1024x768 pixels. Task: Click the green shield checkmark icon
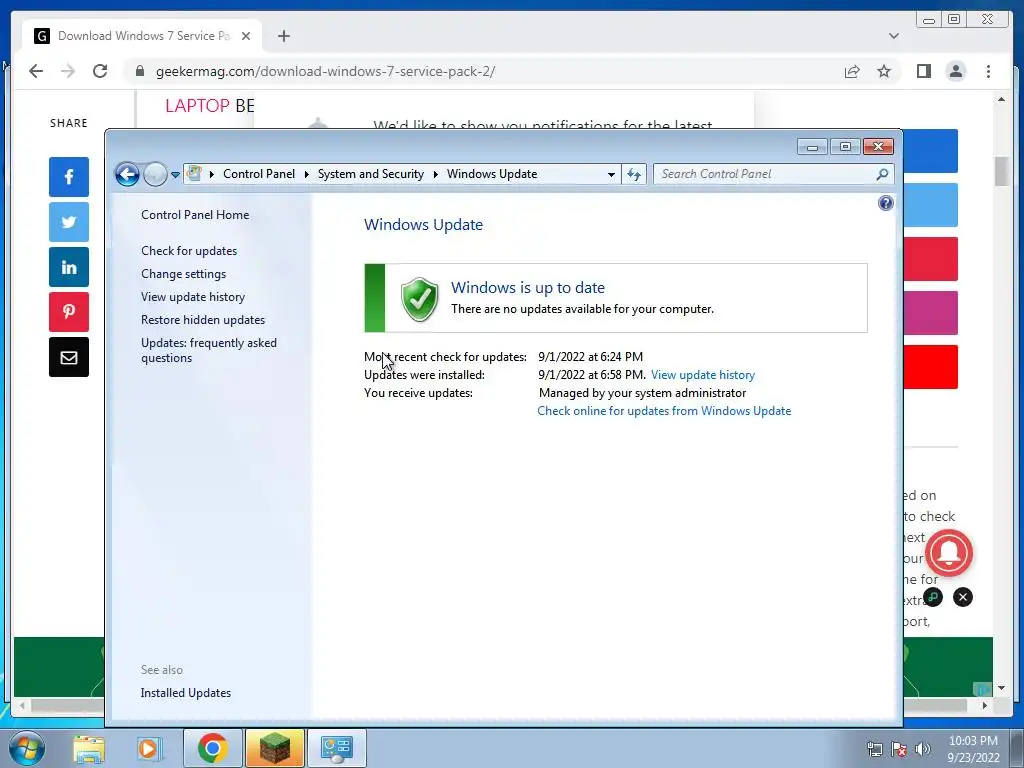tap(419, 298)
